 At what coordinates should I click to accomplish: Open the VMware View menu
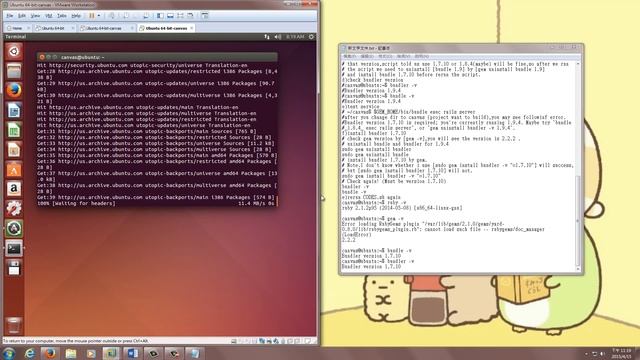[36, 16]
